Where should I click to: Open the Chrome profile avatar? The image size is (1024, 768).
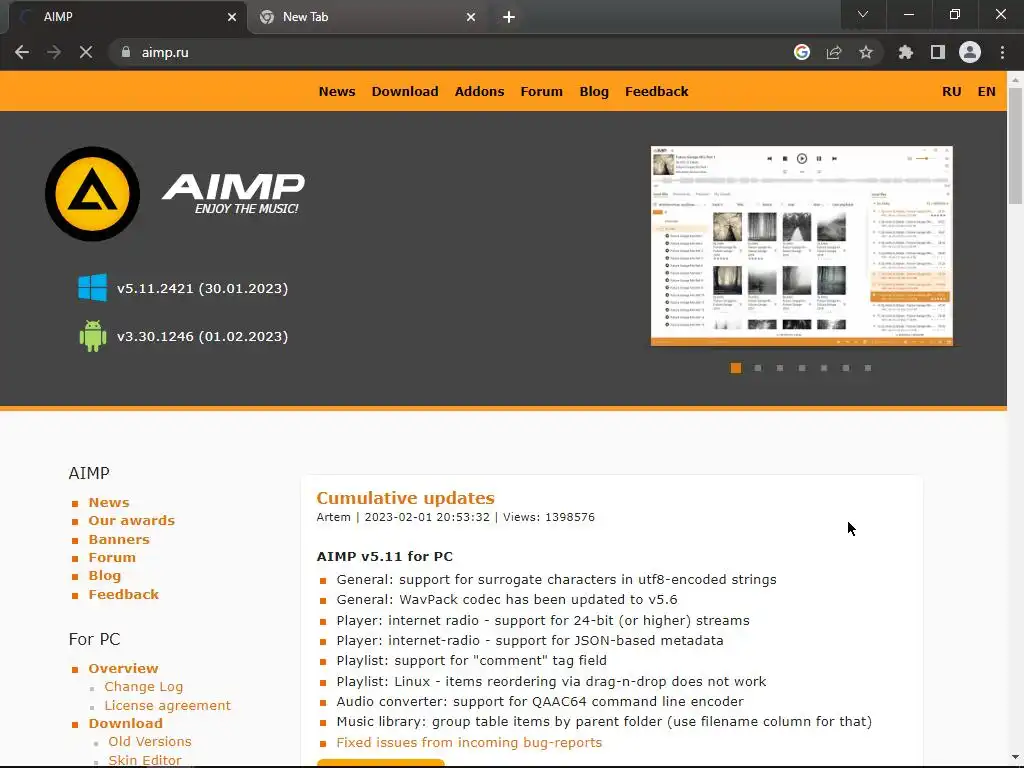[x=970, y=52]
